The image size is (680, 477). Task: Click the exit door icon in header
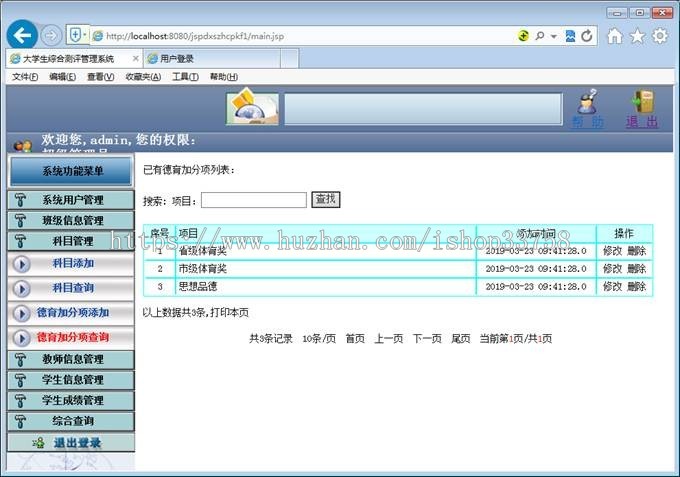642,101
